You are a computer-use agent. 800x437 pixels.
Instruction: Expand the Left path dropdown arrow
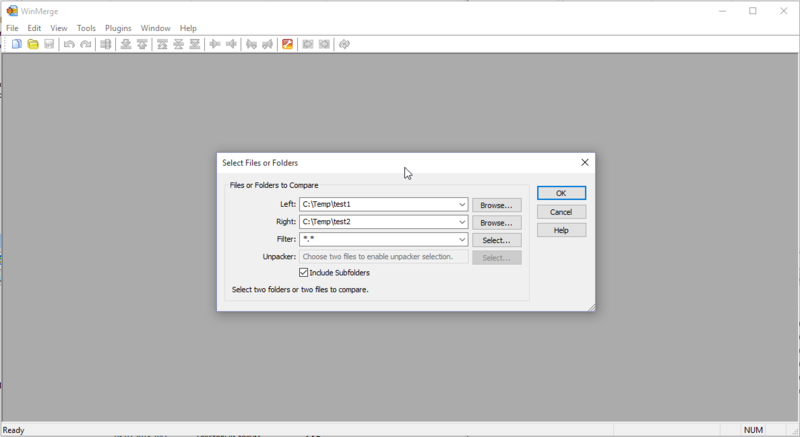pos(462,204)
